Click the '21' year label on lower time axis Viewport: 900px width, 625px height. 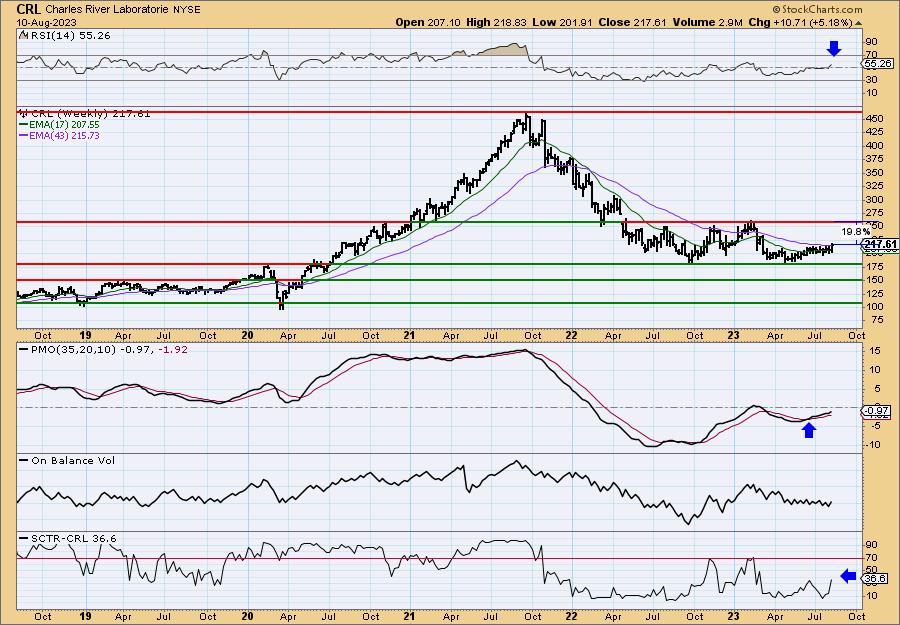(409, 616)
